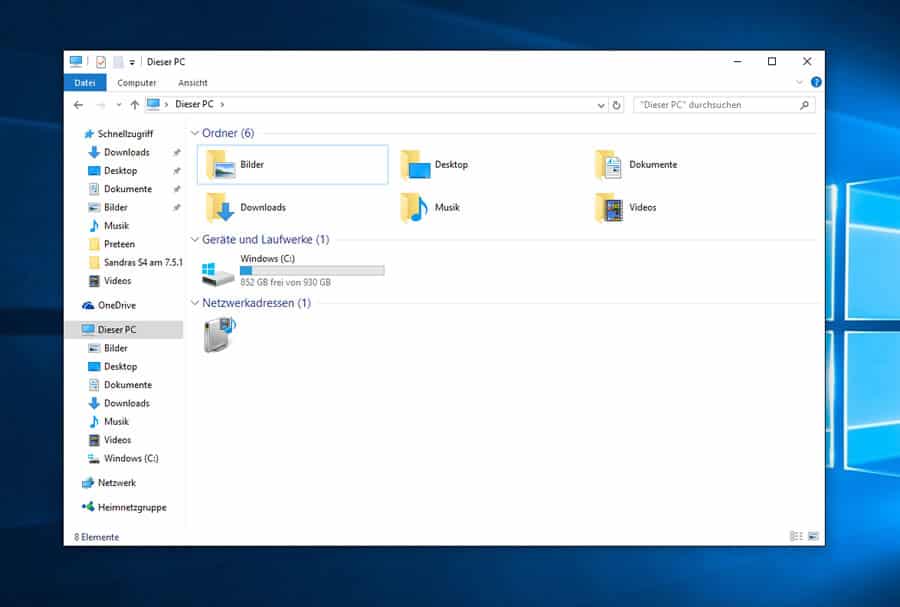Select the Windows (C:) drive icon
The height and width of the screenshot is (607, 900).
pyautogui.click(x=218, y=271)
